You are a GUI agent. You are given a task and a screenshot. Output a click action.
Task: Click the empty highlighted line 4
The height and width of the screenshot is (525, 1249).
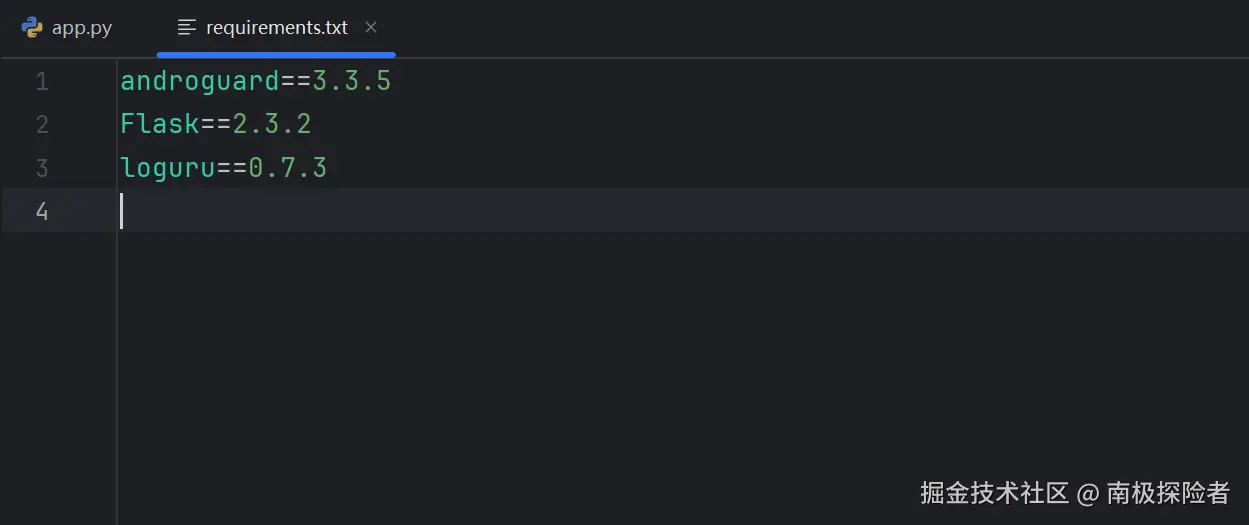pos(600,211)
